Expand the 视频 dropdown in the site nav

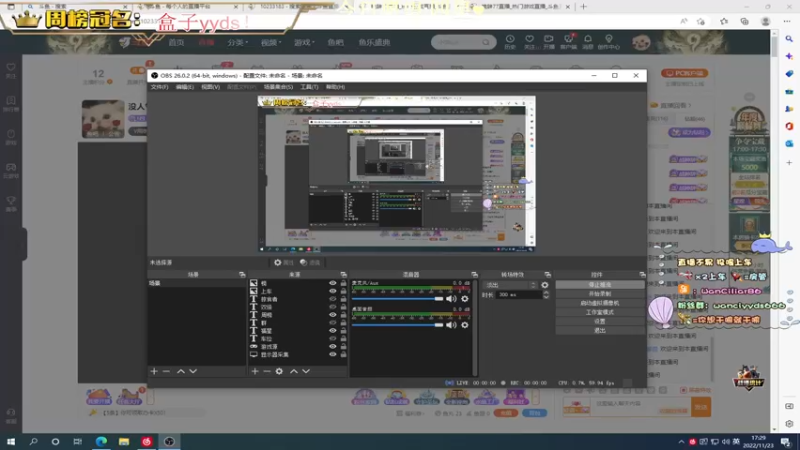pos(271,42)
